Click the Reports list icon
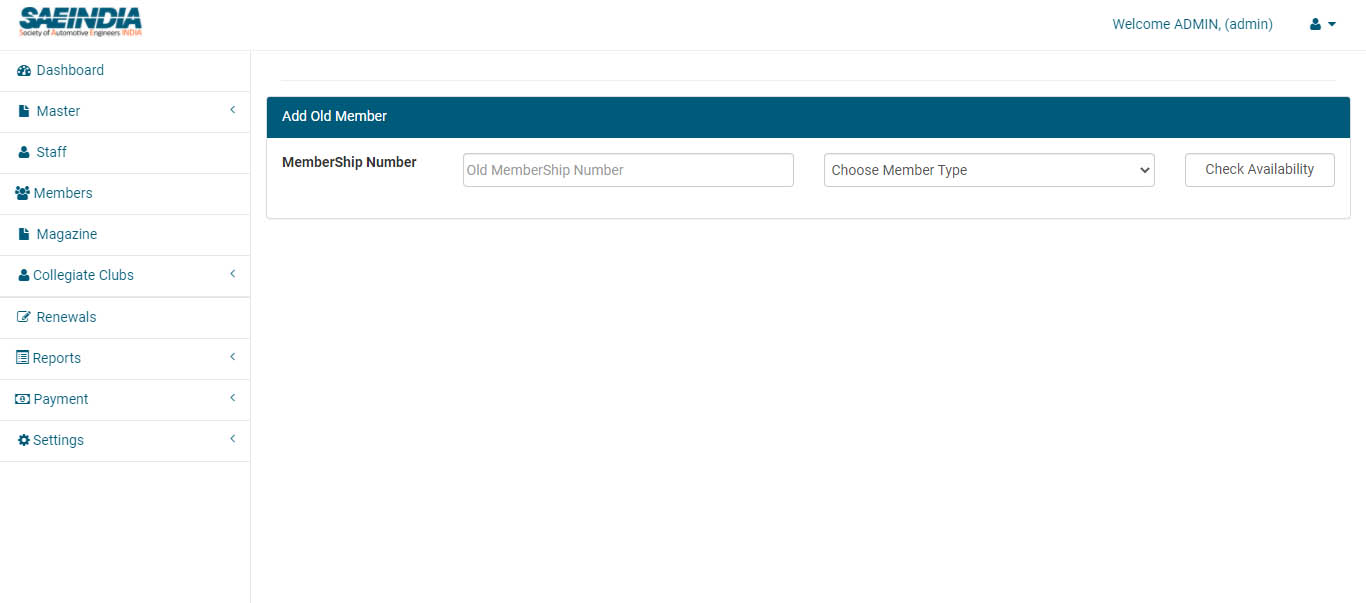The height and width of the screenshot is (603, 1366). coord(22,358)
